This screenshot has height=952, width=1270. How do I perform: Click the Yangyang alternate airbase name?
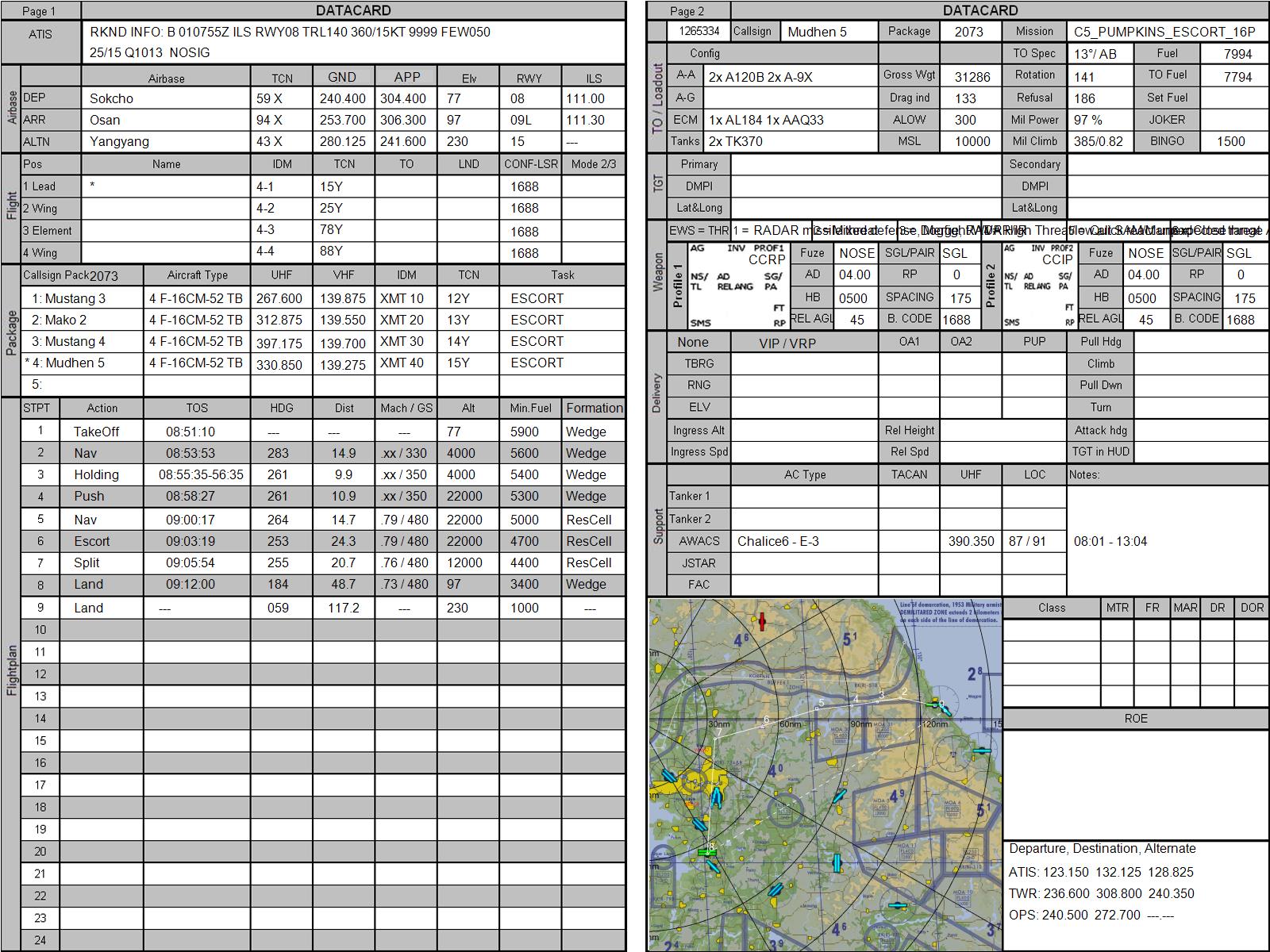pyautogui.click(x=119, y=141)
